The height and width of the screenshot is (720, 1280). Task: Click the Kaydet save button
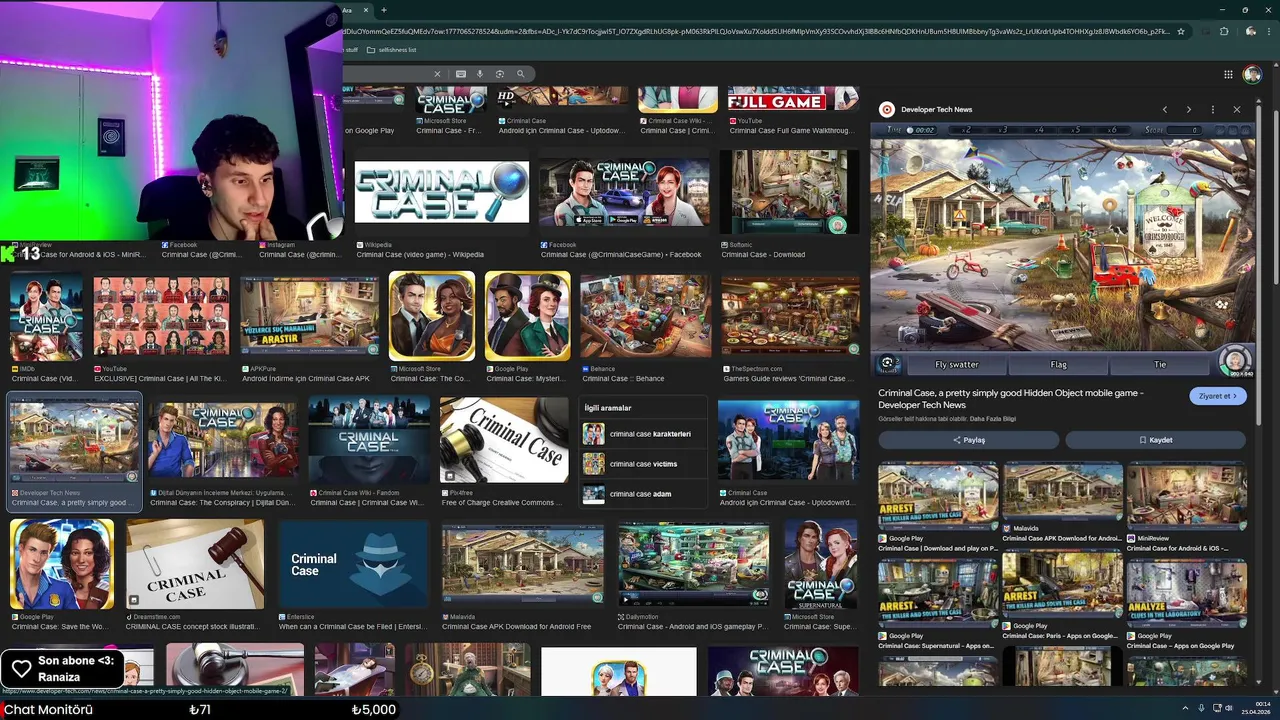pos(1155,440)
